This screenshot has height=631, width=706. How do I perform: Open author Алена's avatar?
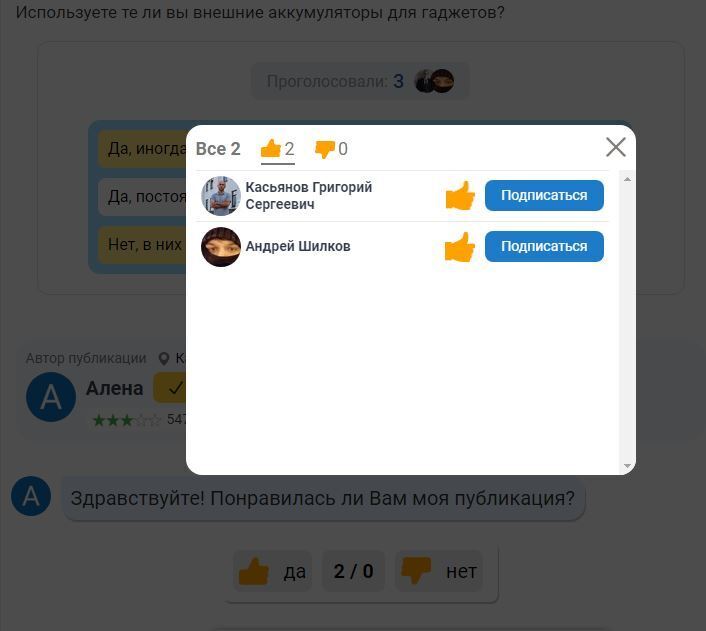(x=51, y=397)
